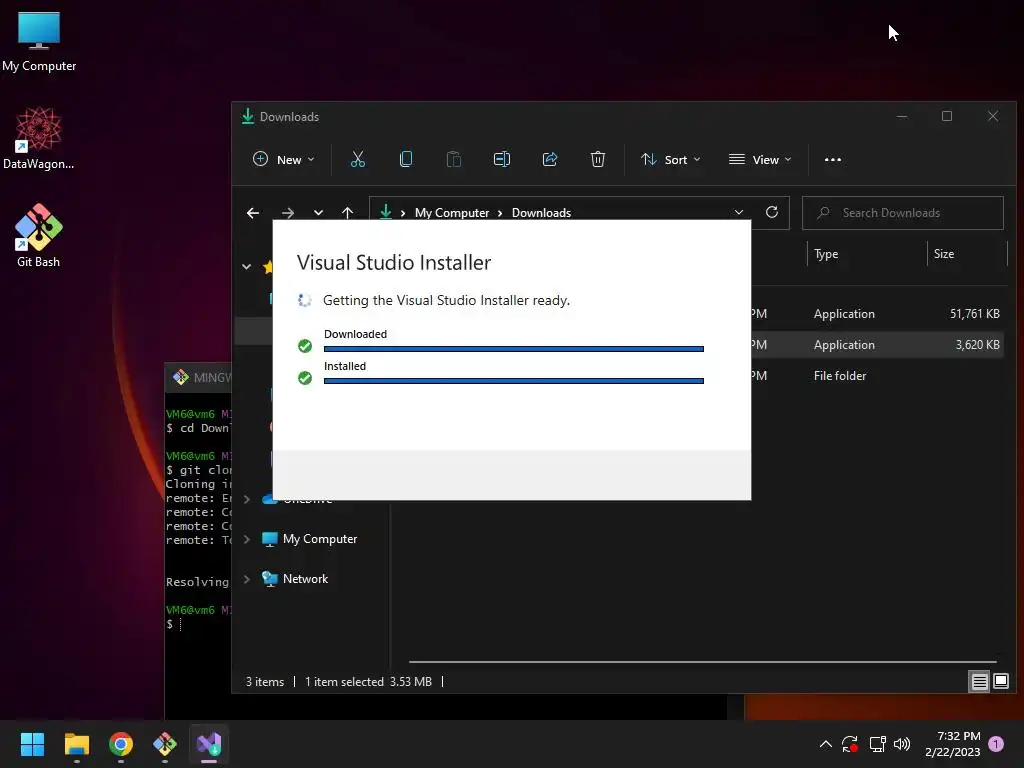
Task: Go up one folder level
Action: coord(347,213)
